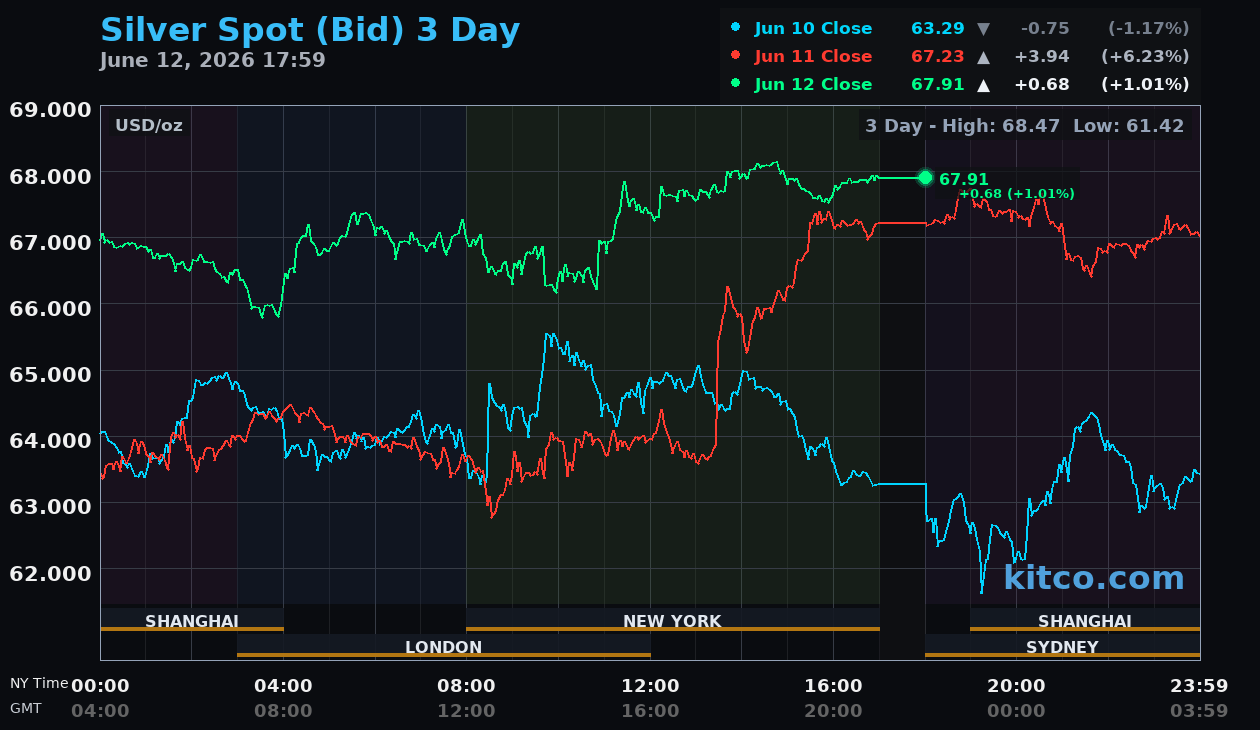Click the 63.000 y-axis label
The height and width of the screenshot is (730, 1260).
pos(50,506)
